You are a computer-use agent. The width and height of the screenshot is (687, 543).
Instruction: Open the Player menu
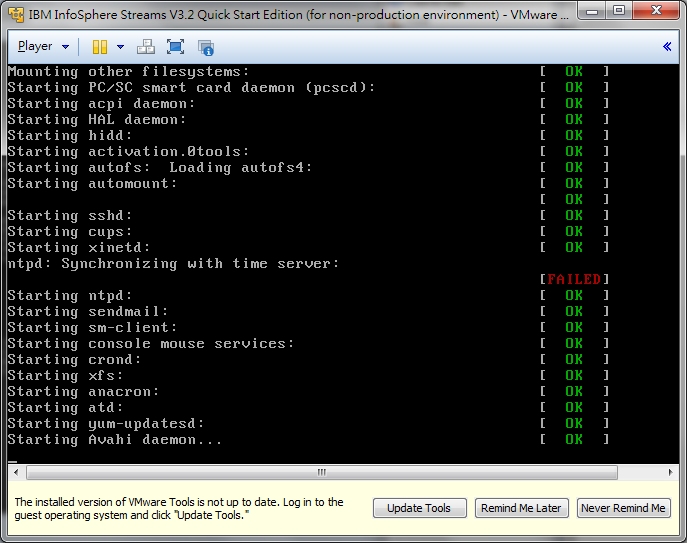pos(35,46)
